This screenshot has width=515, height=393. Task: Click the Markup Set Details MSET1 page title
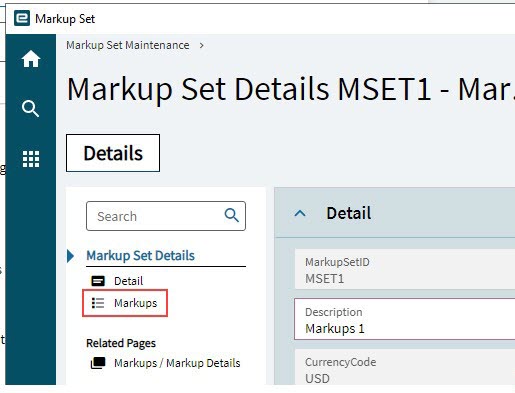(291, 89)
